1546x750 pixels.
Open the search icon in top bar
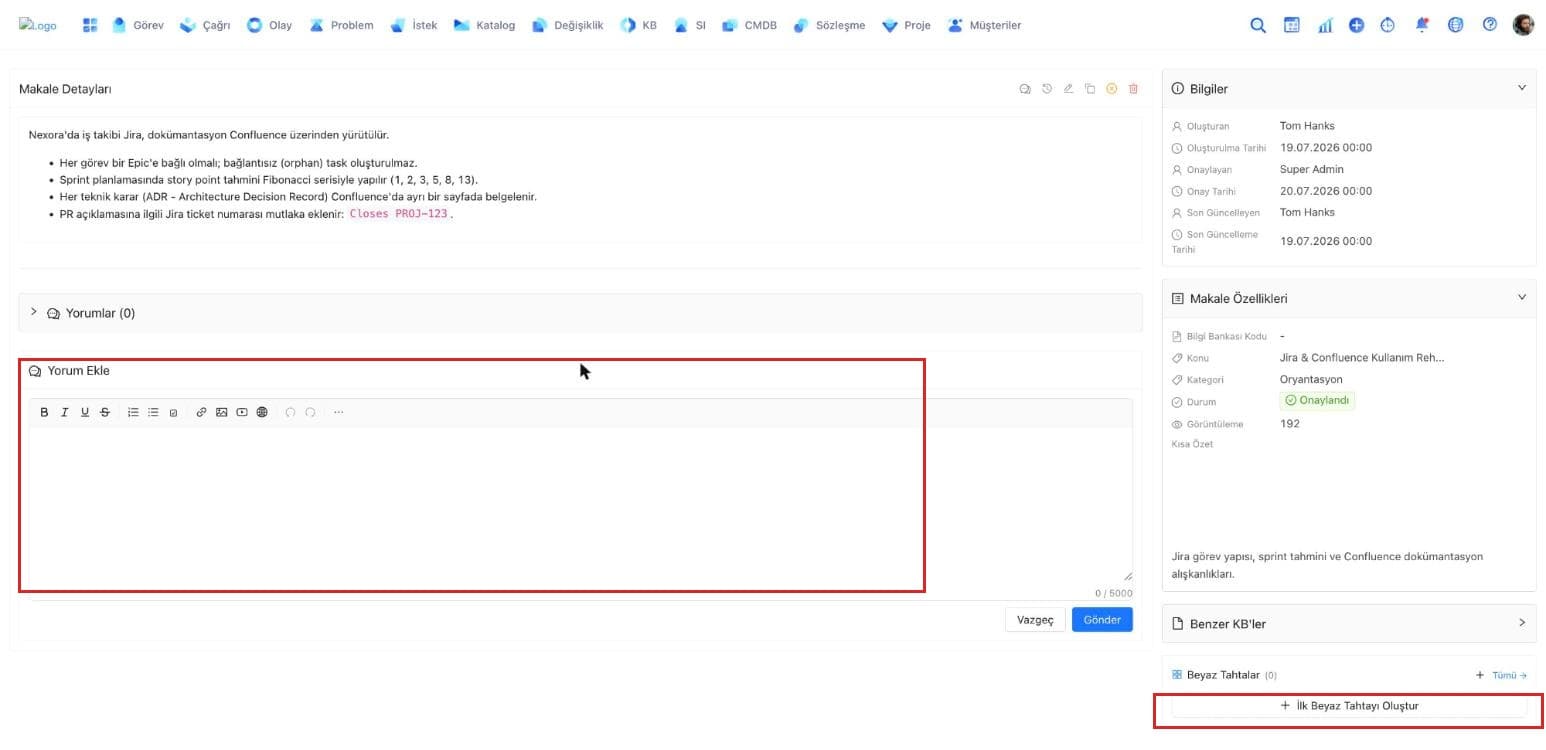coord(1258,26)
